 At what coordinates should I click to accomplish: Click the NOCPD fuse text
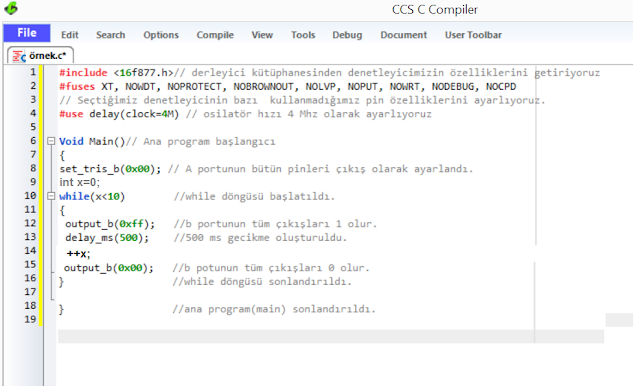pos(501,87)
